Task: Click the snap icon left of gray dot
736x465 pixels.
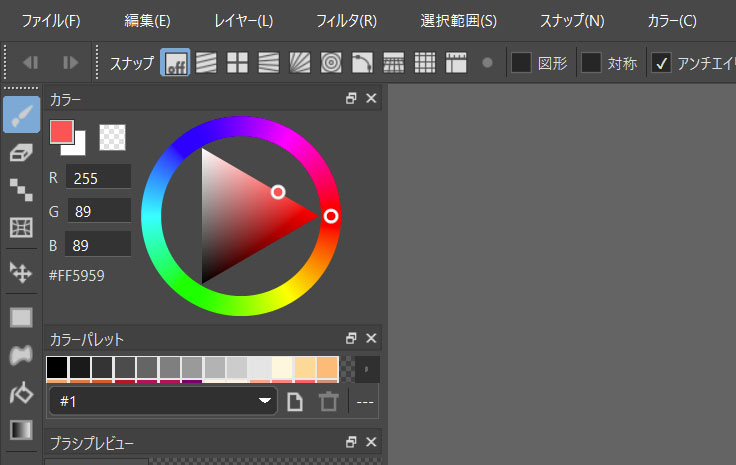Action: coord(456,62)
